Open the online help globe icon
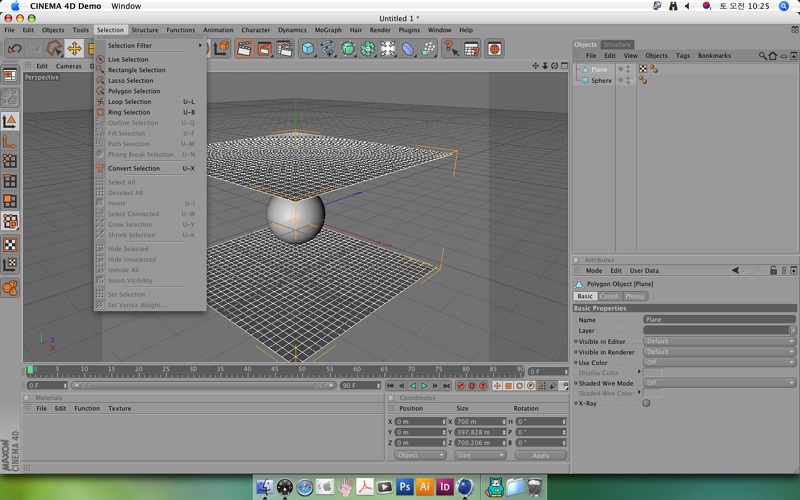 tap(494, 49)
